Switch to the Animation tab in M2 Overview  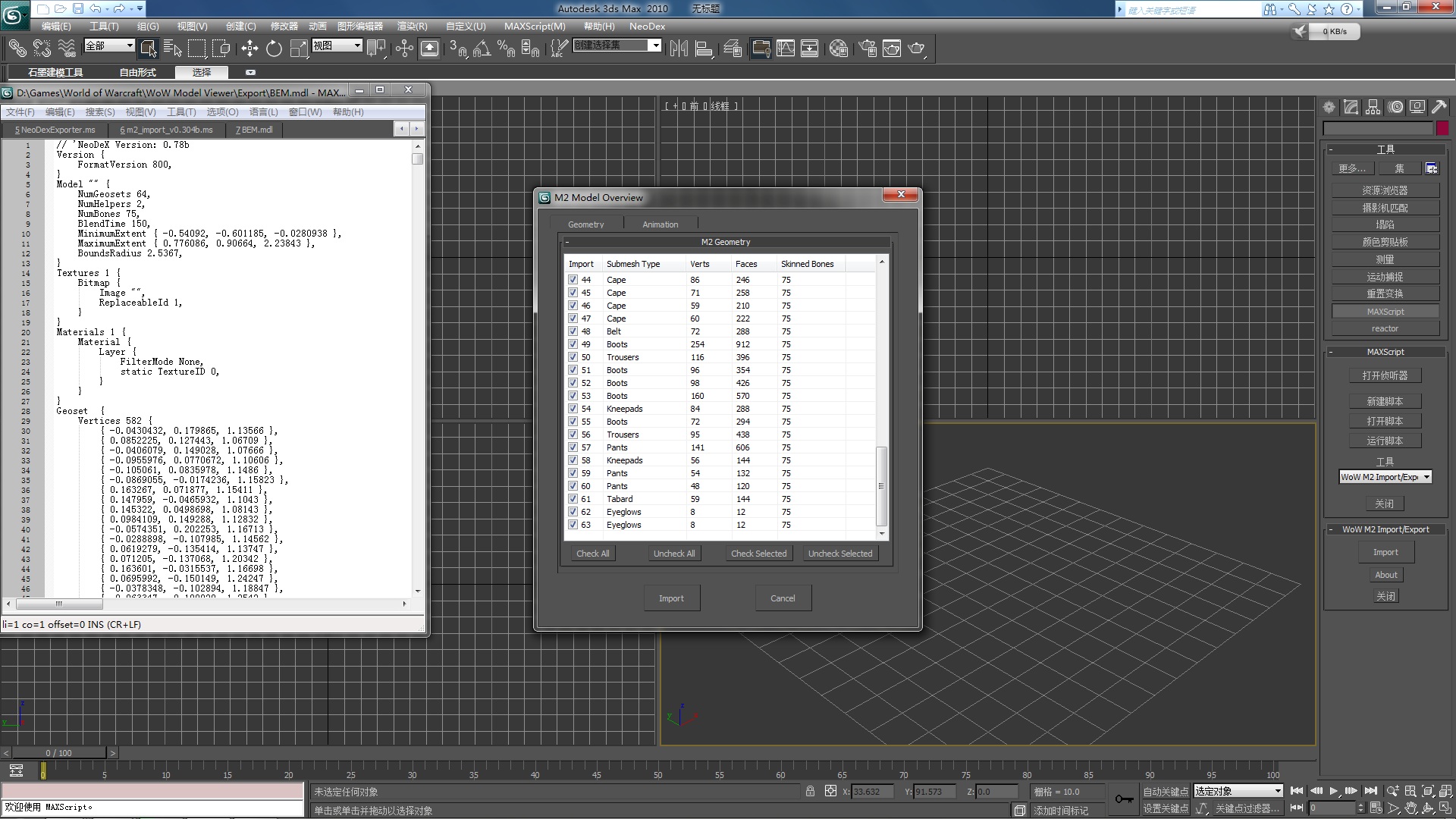pos(660,224)
